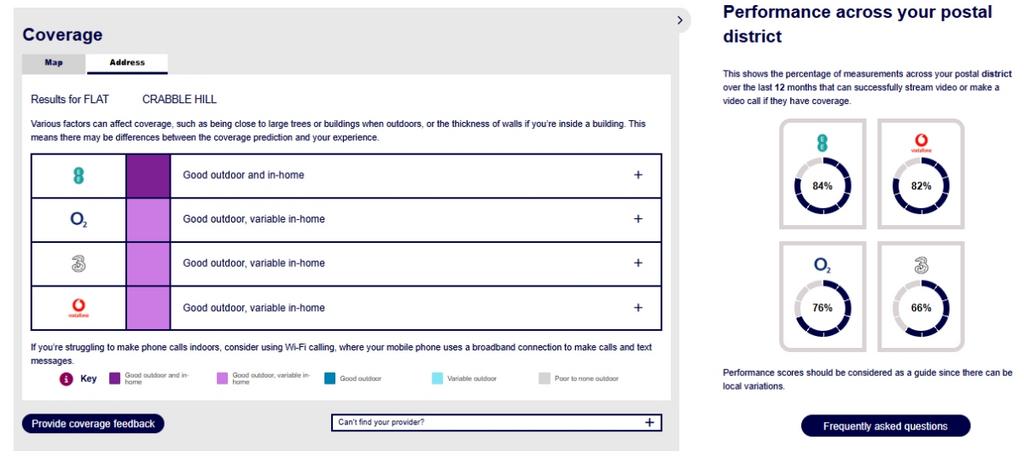Click the dark purple EE coverage swatch

[x=148, y=175]
